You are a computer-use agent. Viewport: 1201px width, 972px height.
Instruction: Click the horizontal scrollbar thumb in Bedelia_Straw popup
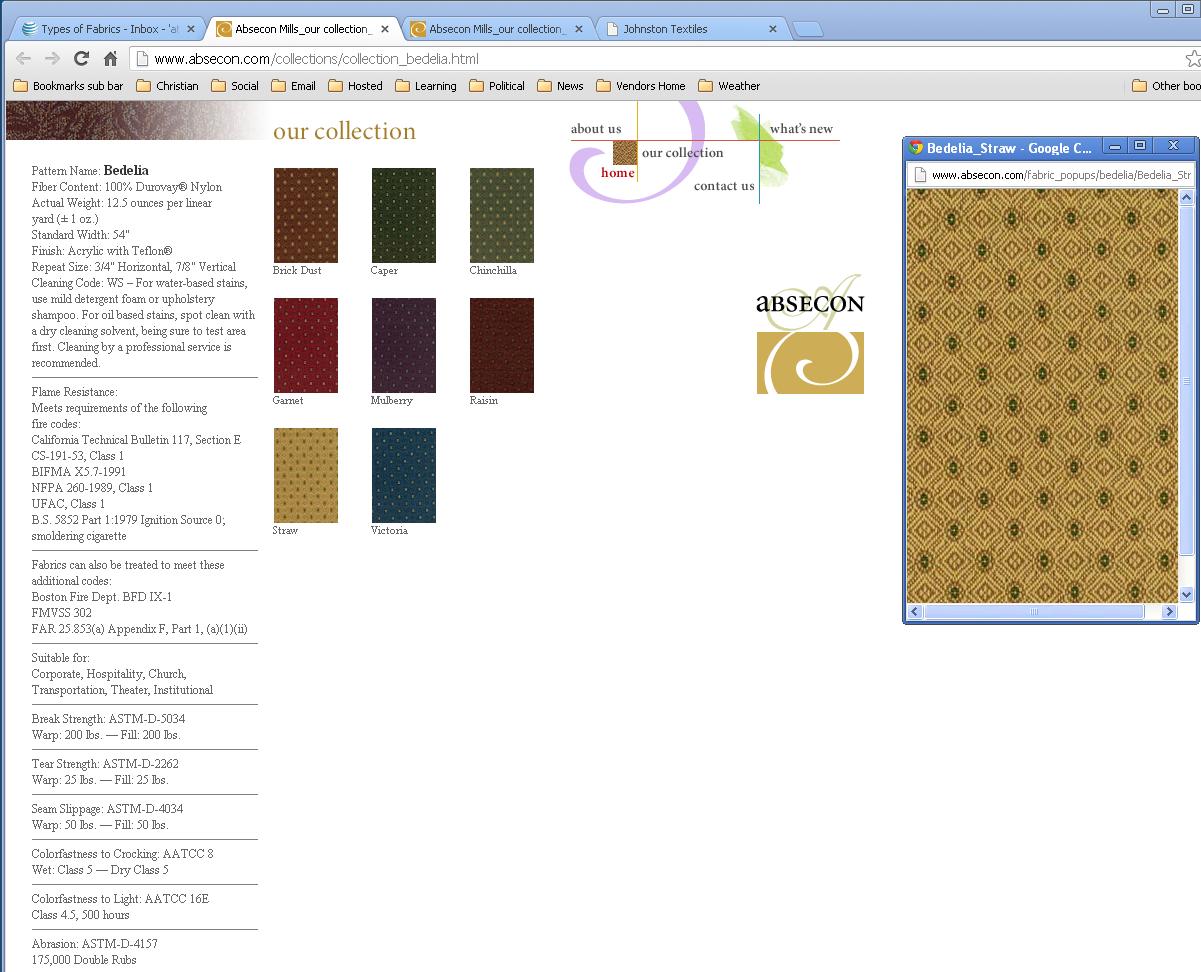[1034, 611]
